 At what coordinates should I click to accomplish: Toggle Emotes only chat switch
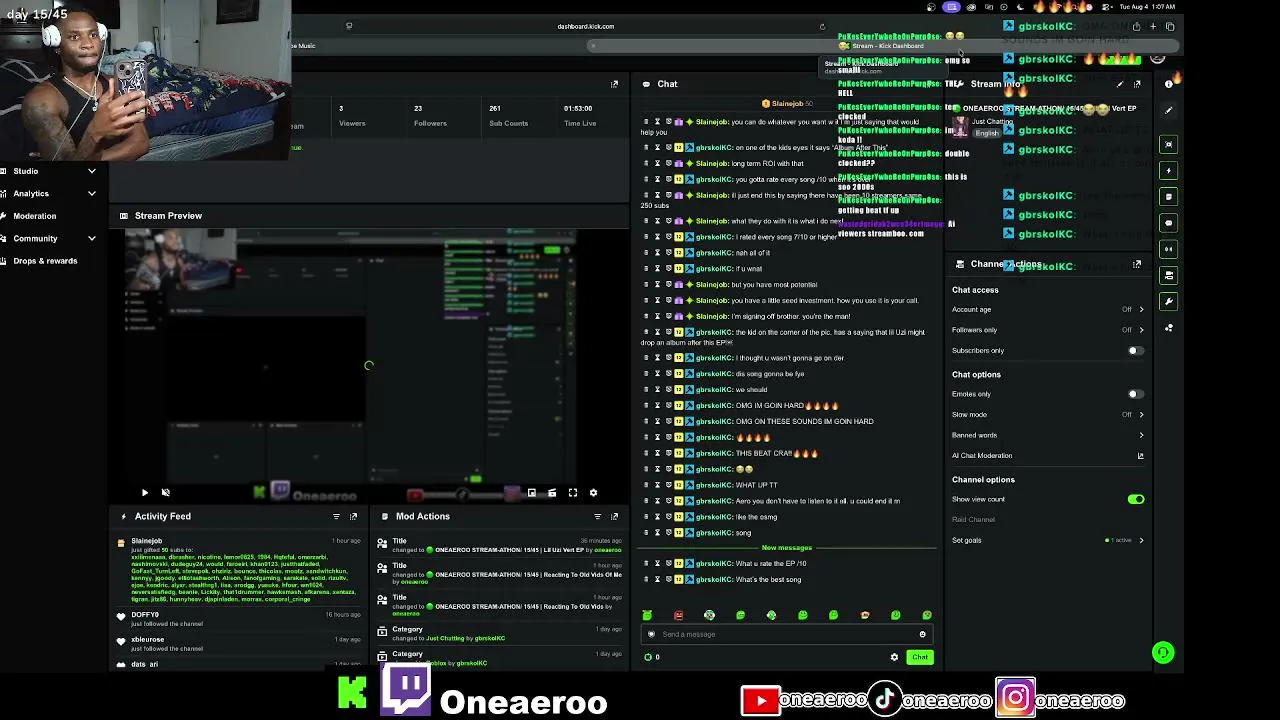(1135, 394)
